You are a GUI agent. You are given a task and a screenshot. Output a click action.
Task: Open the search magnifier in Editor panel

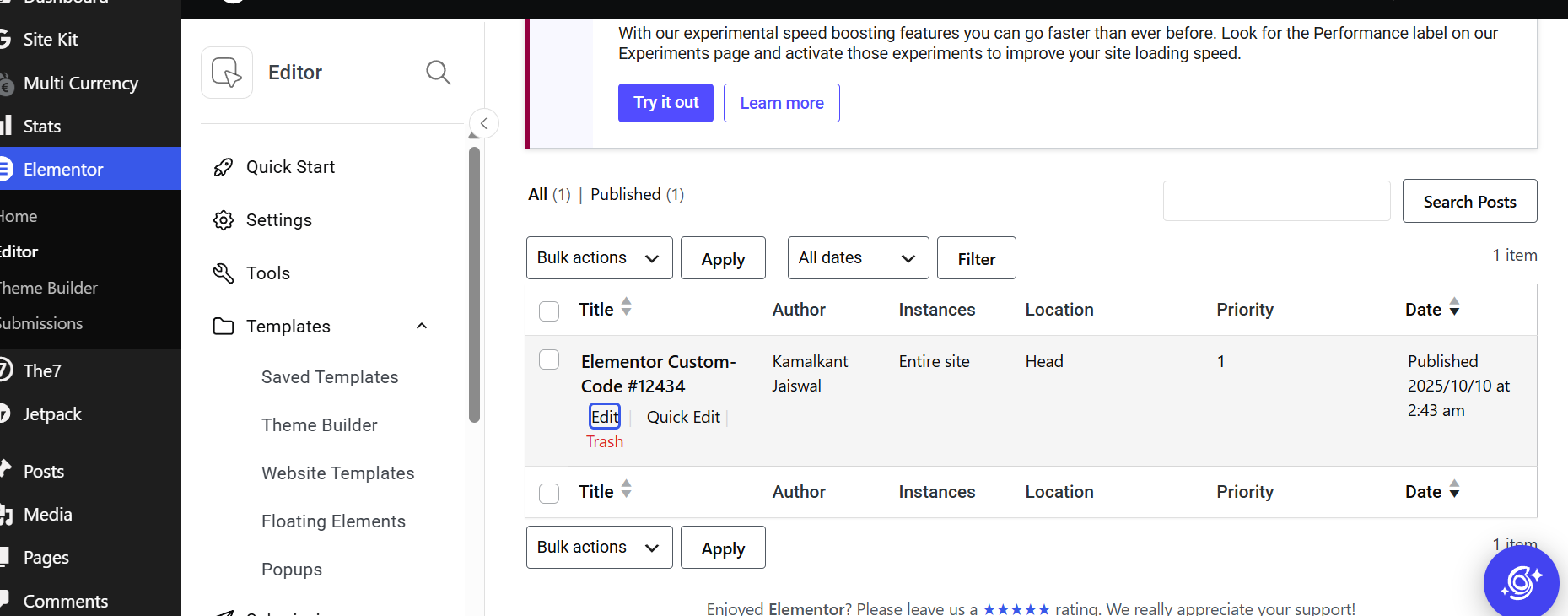[438, 73]
